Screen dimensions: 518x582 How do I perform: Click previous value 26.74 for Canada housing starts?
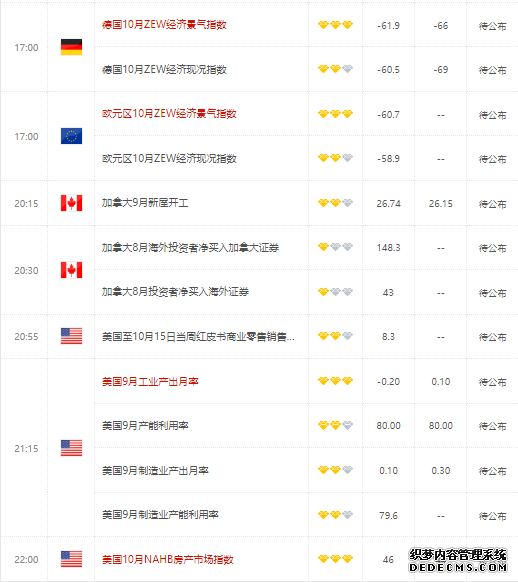(388, 204)
